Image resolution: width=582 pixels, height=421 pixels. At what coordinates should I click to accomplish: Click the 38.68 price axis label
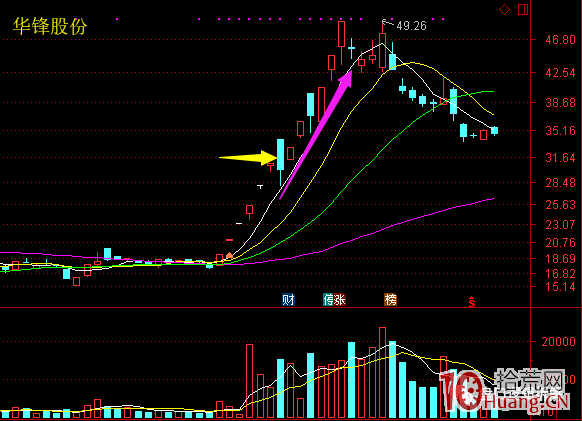coord(560,102)
